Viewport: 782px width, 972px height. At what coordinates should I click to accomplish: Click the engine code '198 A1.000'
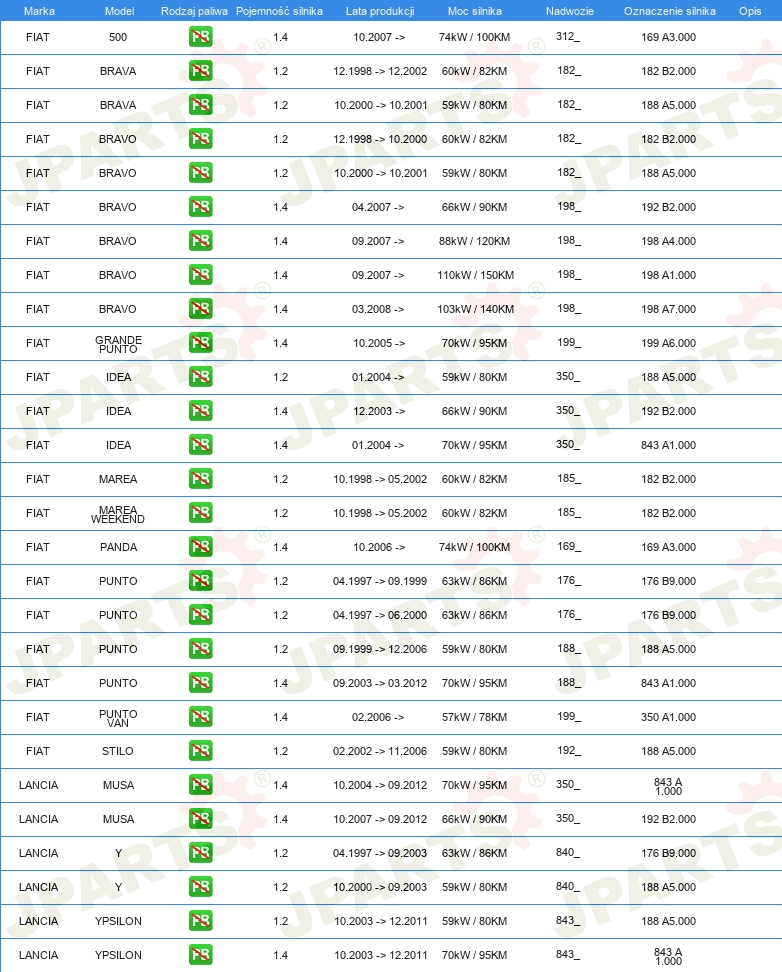pyautogui.click(x=669, y=275)
